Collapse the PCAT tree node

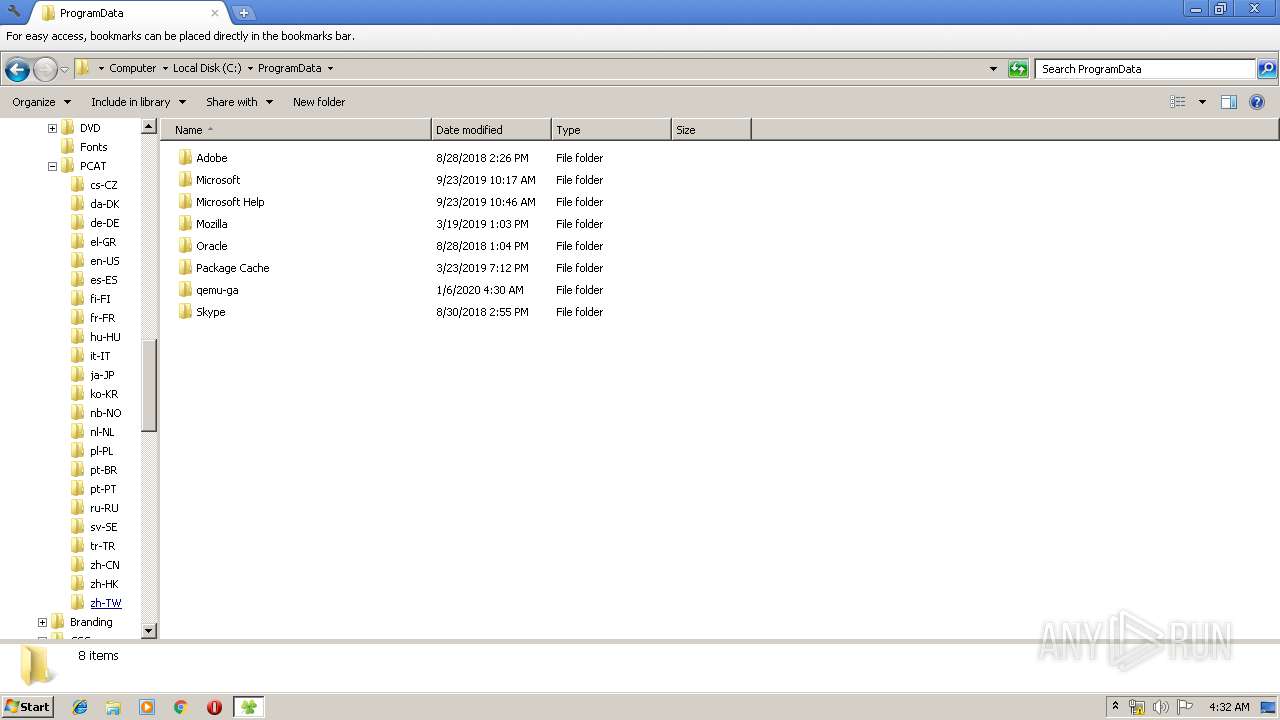(x=52, y=166)
